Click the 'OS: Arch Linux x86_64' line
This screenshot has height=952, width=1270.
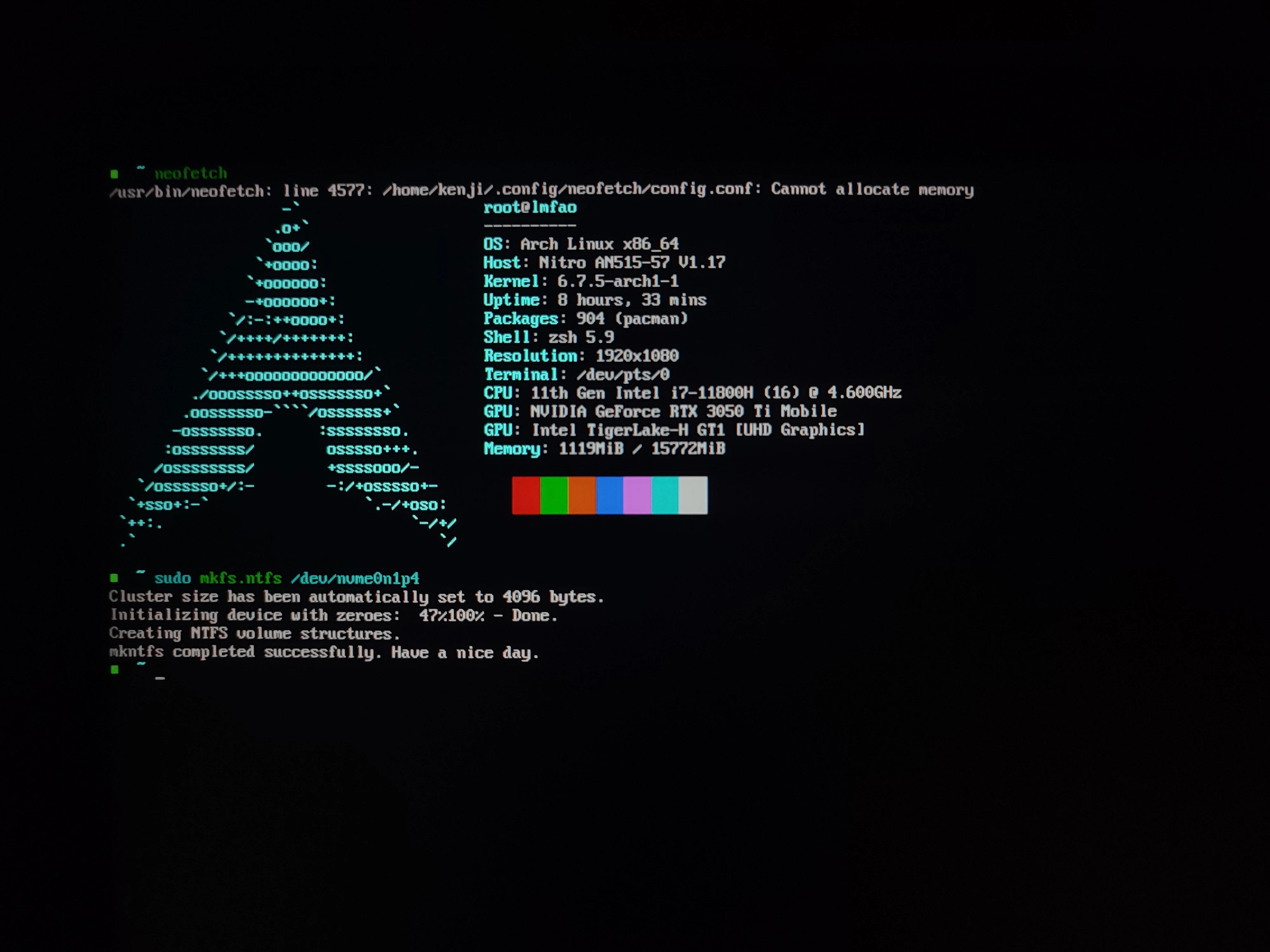coord(581,244)
